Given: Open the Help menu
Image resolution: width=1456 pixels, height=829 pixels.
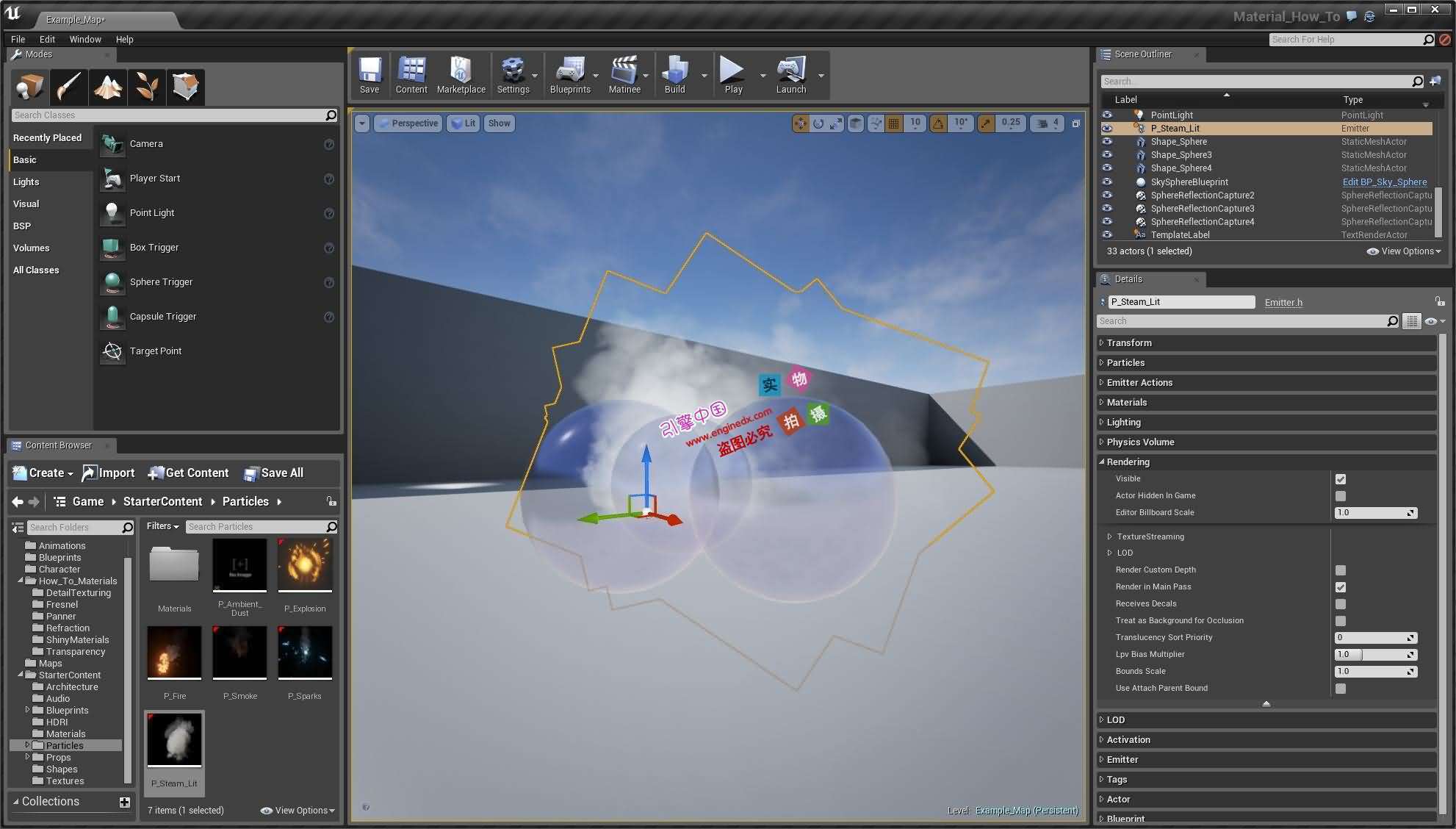Looking at the screenshot, I should pyautogui.click(x=125, y=40).
